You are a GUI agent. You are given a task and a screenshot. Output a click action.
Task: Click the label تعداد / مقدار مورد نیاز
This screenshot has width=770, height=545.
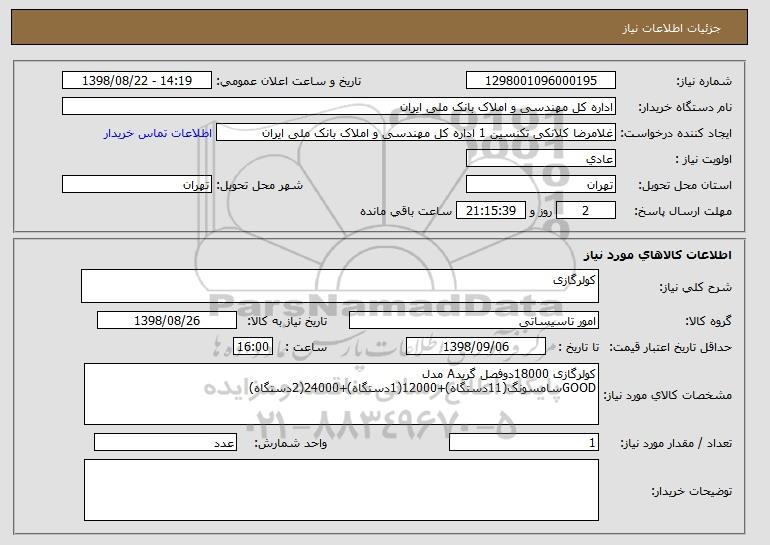click(676, 443)
